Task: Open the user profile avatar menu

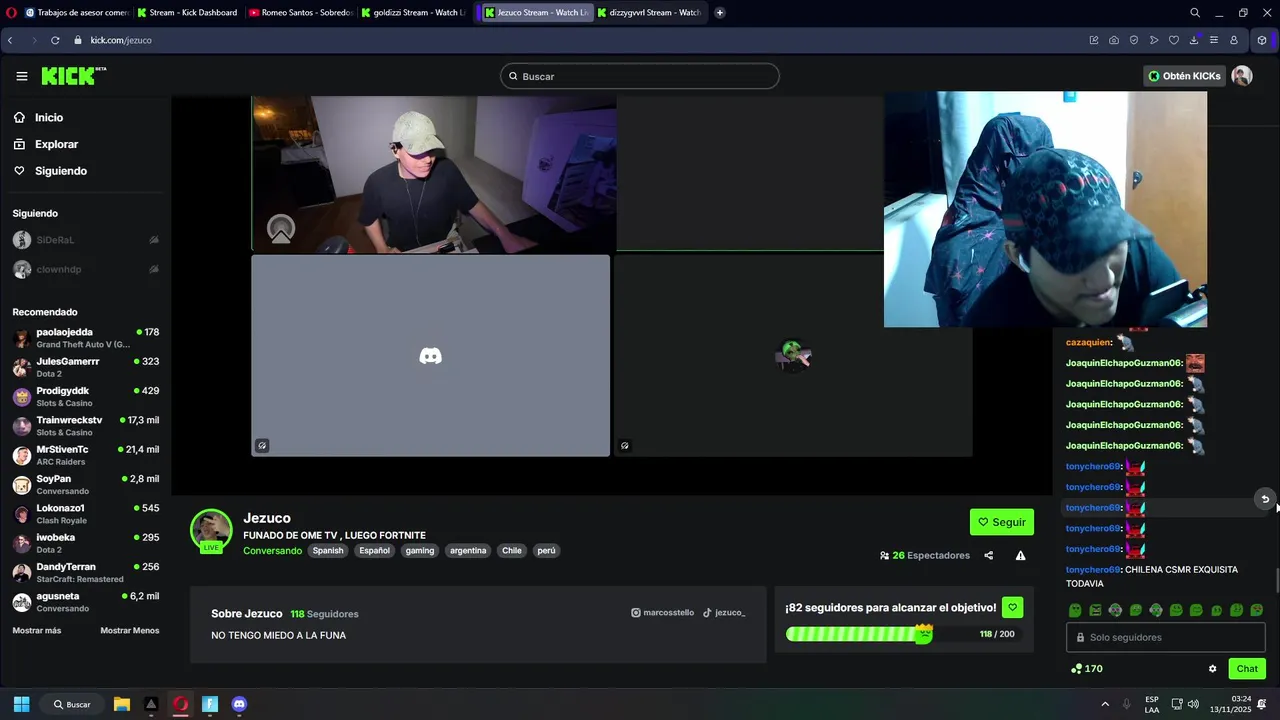Action: click(x=1242, y=76)
